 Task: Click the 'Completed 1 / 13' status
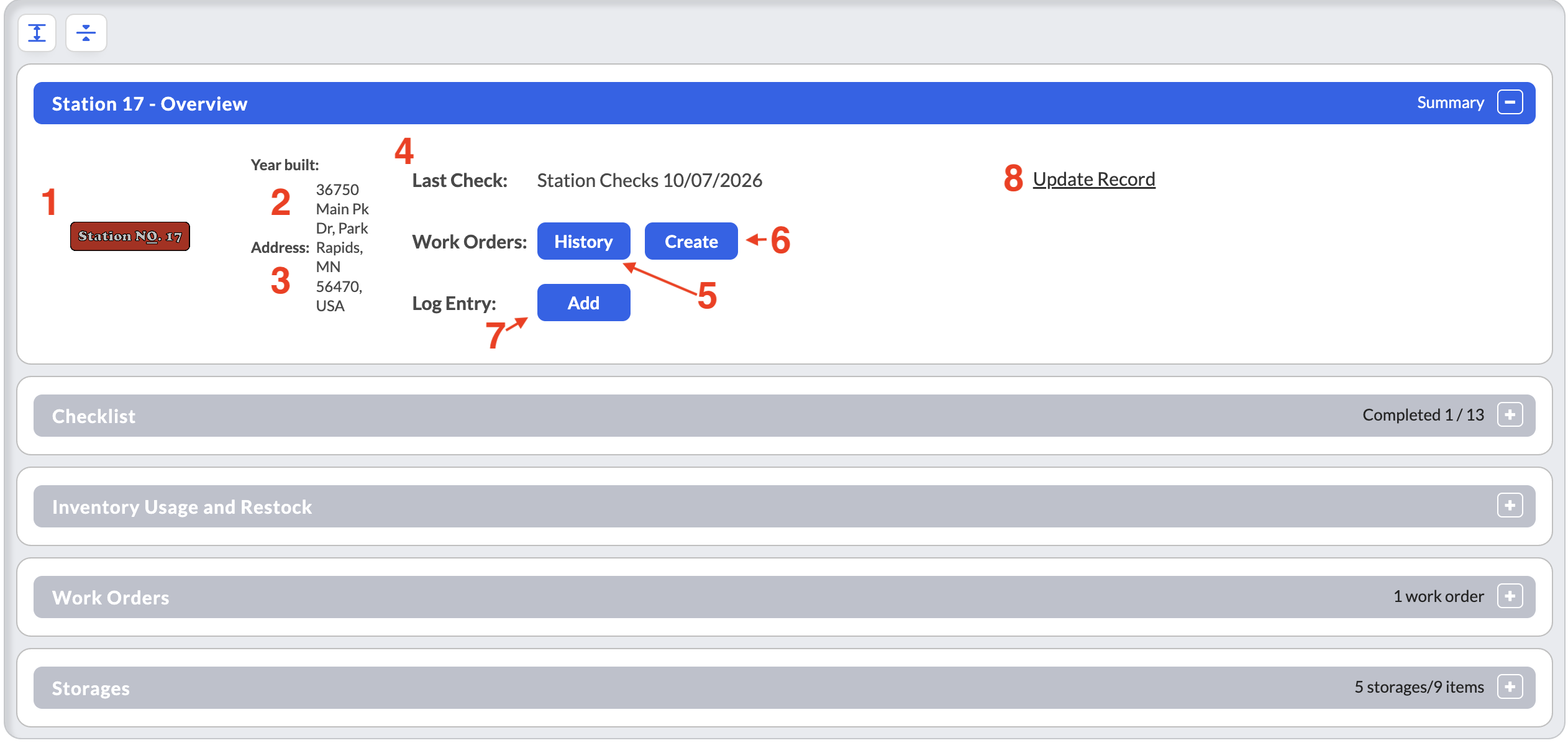tap(1423, 414)
